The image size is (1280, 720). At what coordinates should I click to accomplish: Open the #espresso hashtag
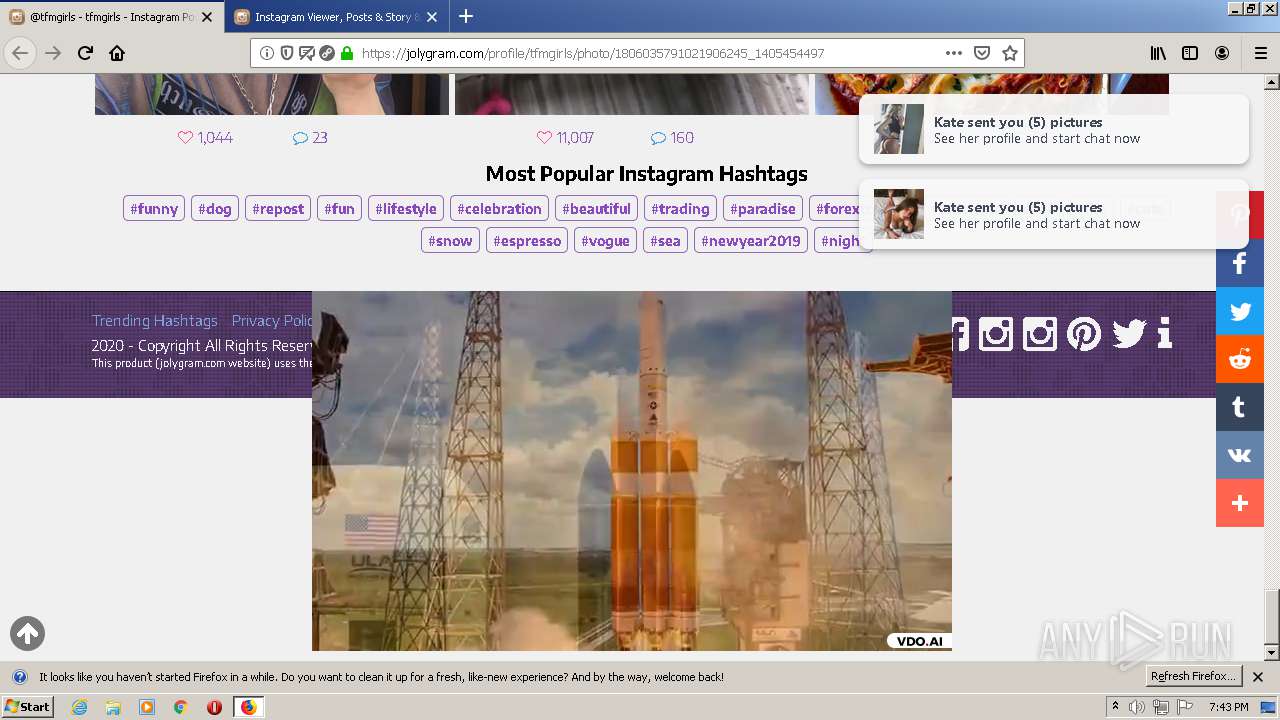(527, 241)
